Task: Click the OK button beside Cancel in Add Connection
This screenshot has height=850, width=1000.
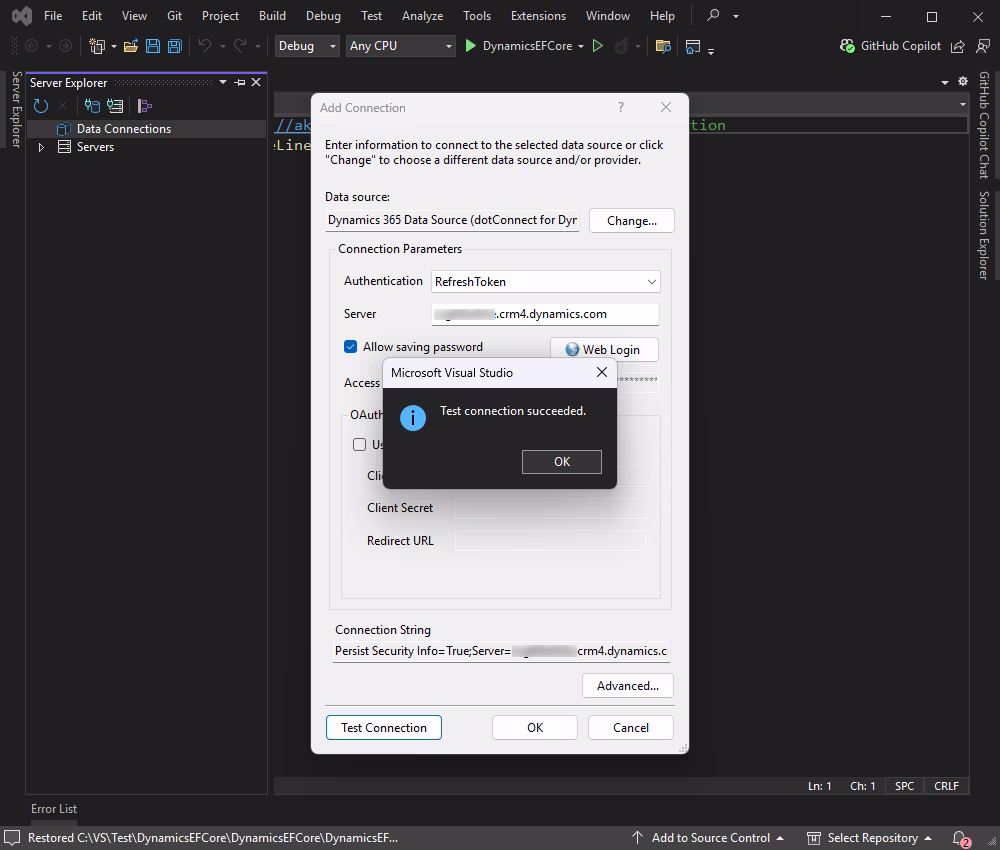Action: pos(534,728)
